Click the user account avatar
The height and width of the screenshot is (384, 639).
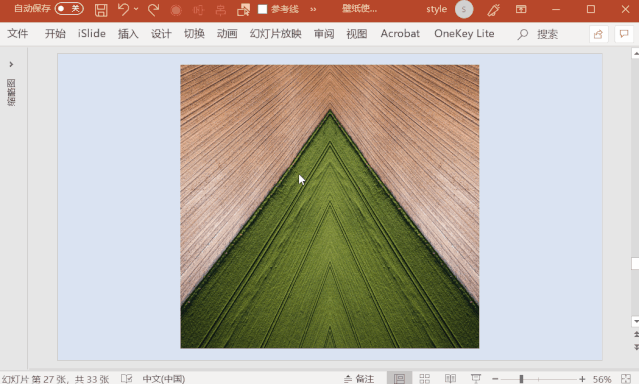point(464,9)
